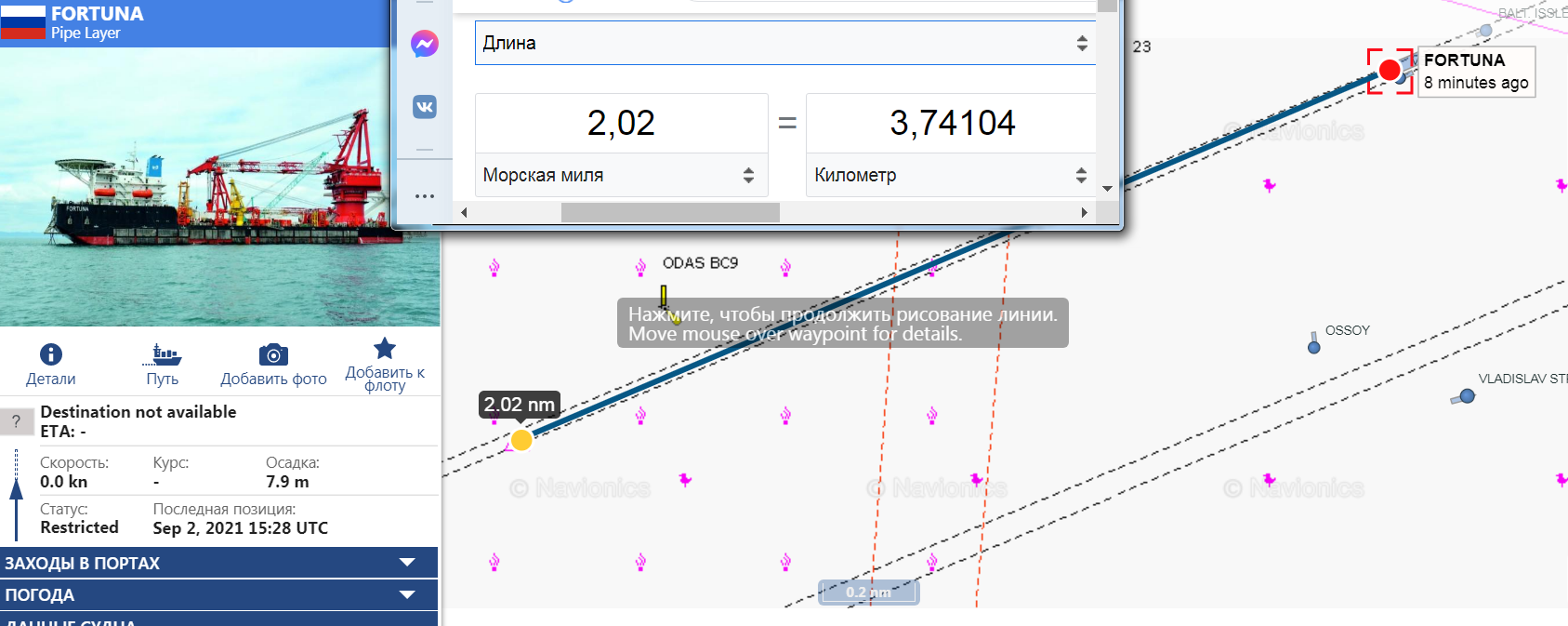Click the 2,02 nautical mile input field
Image resolution: width=1568 pixels, height=626 pixels.
(621, 123)
